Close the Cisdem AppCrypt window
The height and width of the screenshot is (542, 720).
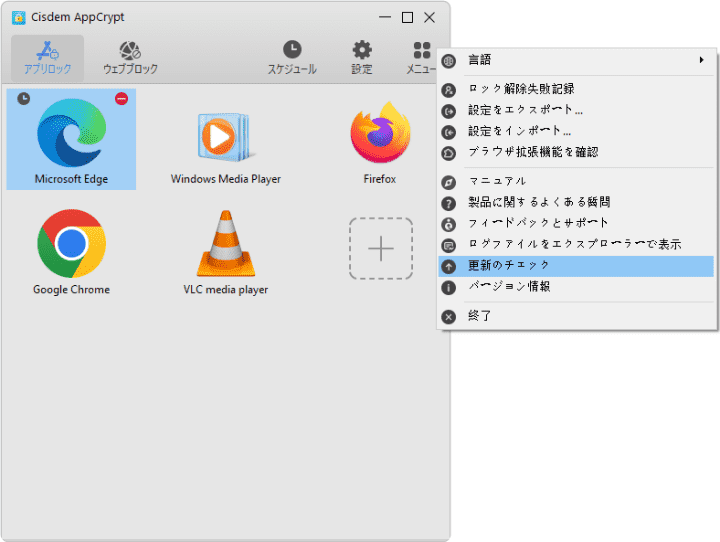coord(429,17)
